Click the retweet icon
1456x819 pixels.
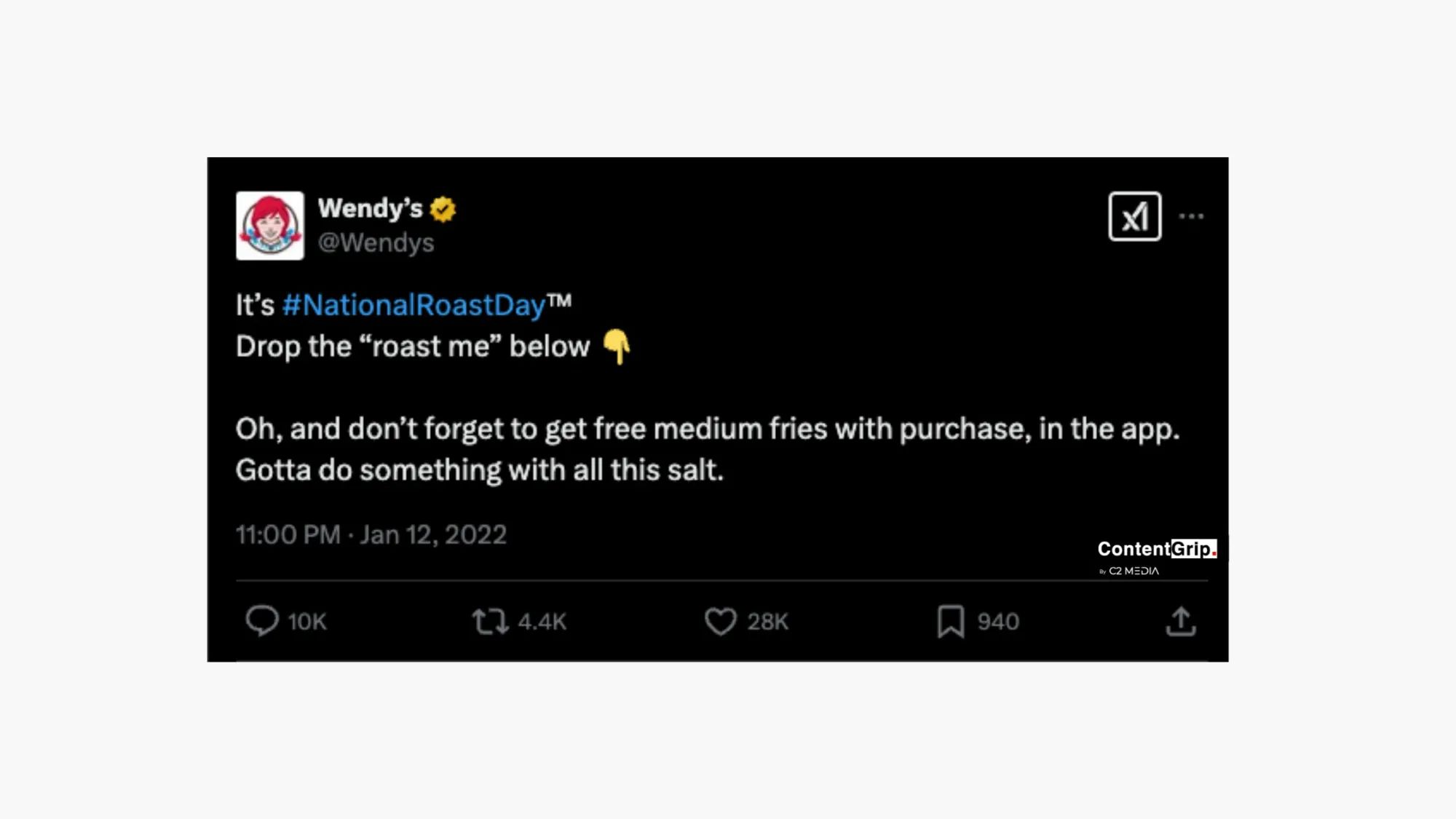click(x=490, y=621)
